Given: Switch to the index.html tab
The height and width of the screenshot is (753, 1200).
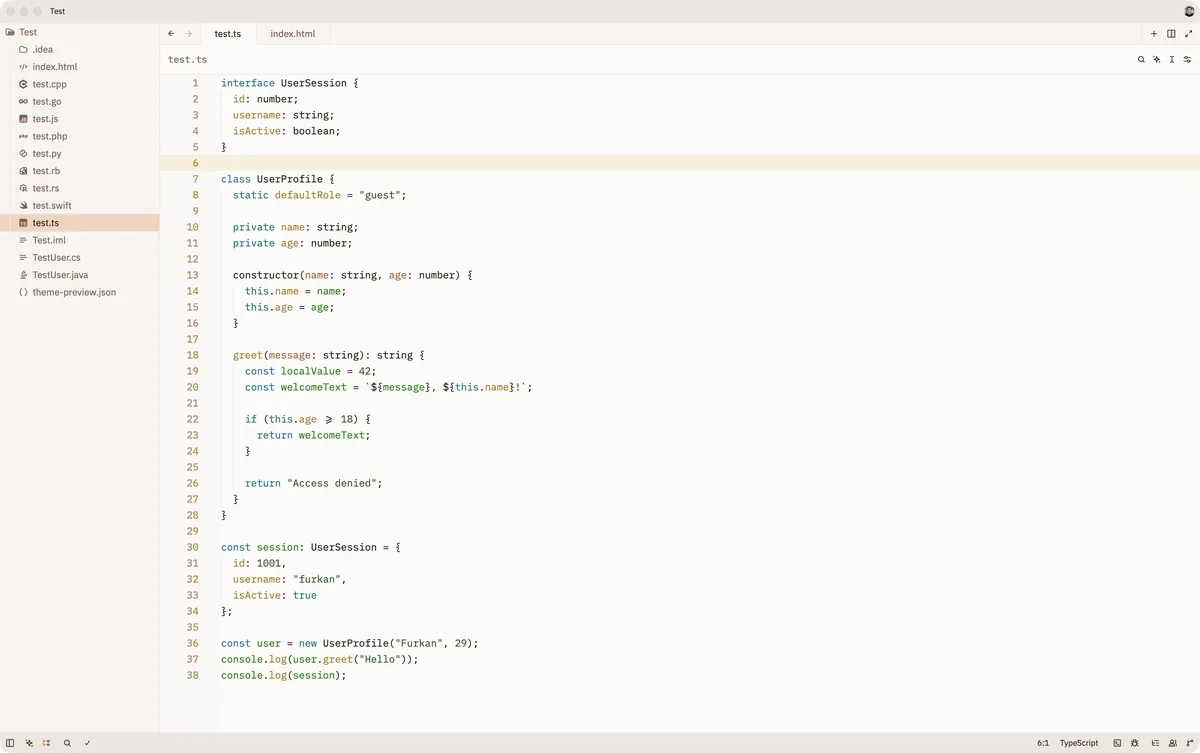Looking at the screenshot, I should pyautogui.click(x=293, y=34).
